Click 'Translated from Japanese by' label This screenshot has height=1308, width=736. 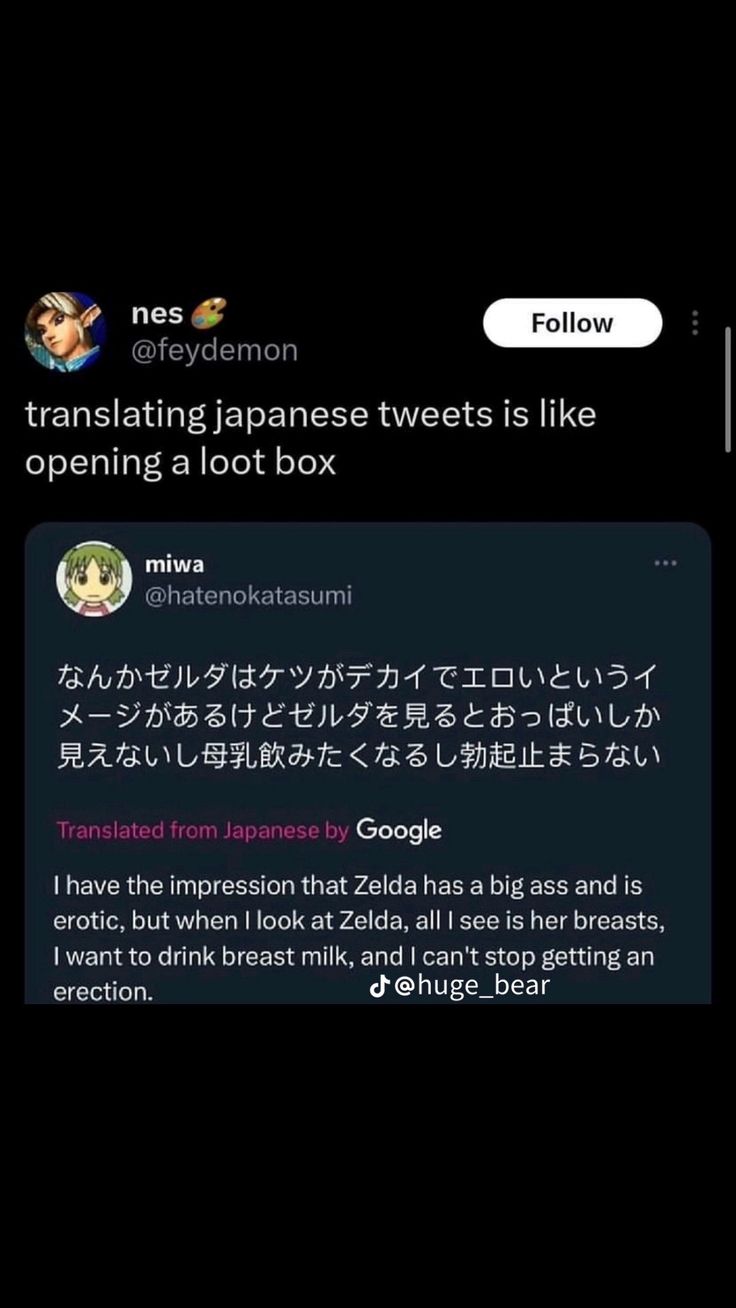click(x=203, y=830)
